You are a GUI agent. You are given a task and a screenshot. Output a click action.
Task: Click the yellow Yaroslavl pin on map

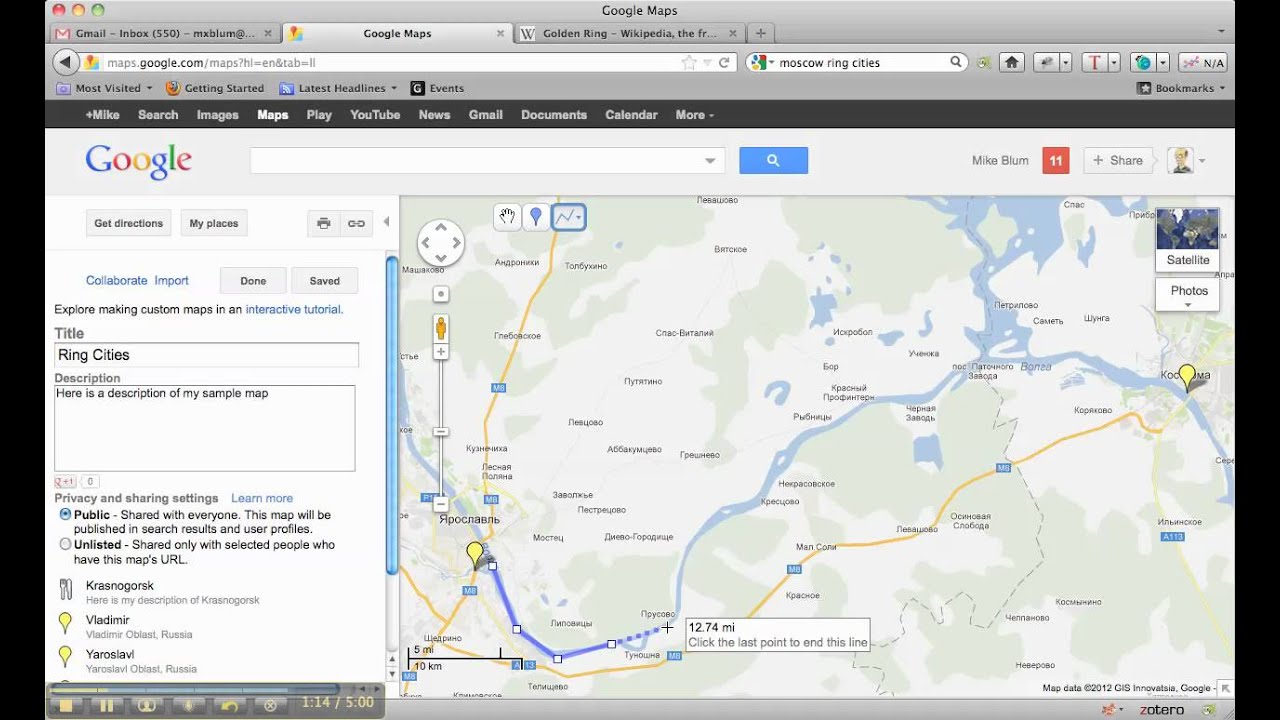click(475, 555)
